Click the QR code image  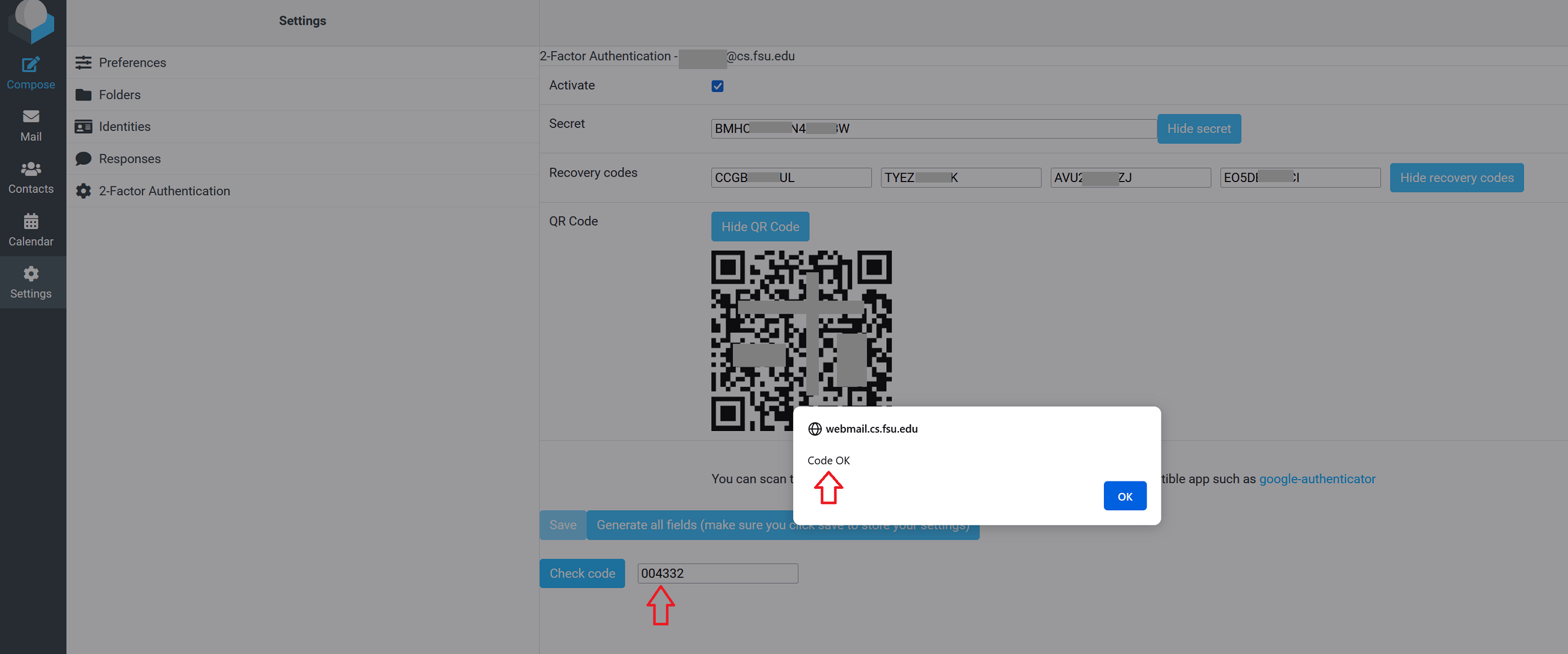(x=801, y=341)
